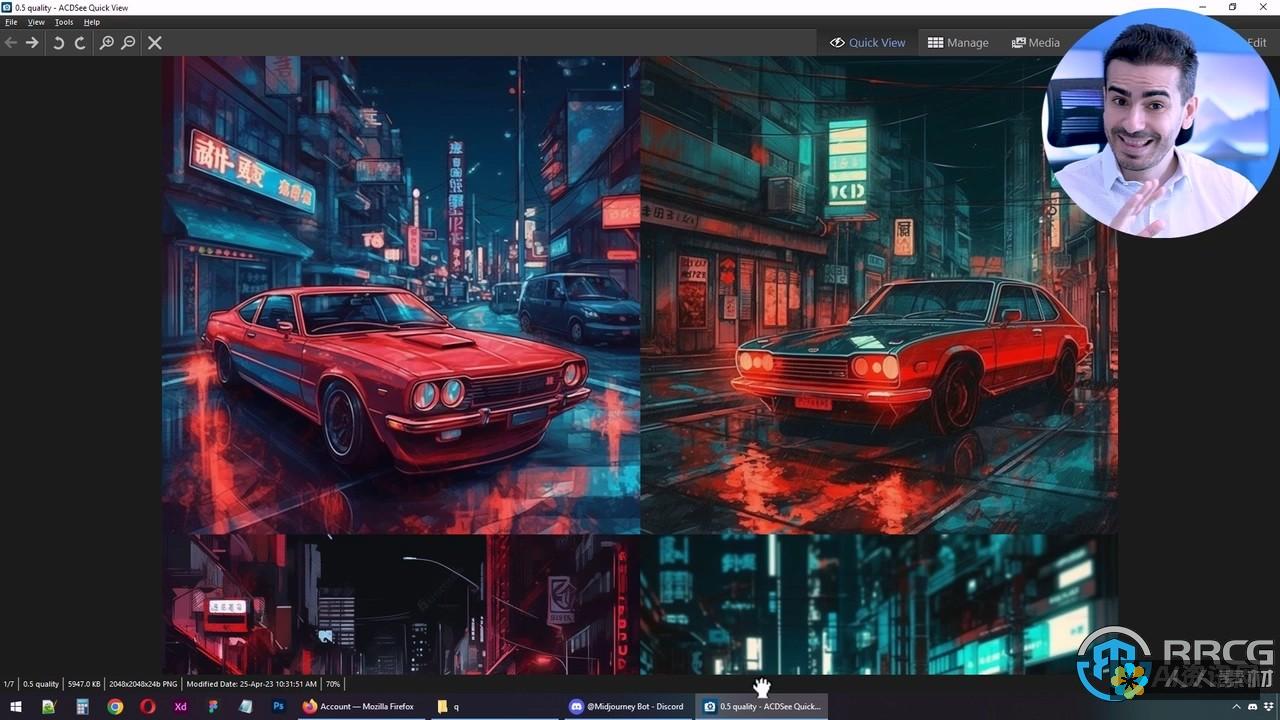The height and width of the screenshot is (720, 1280).
Task: Go to the previous image arrow
Action: pyautogui.click(x=11, y=42)
